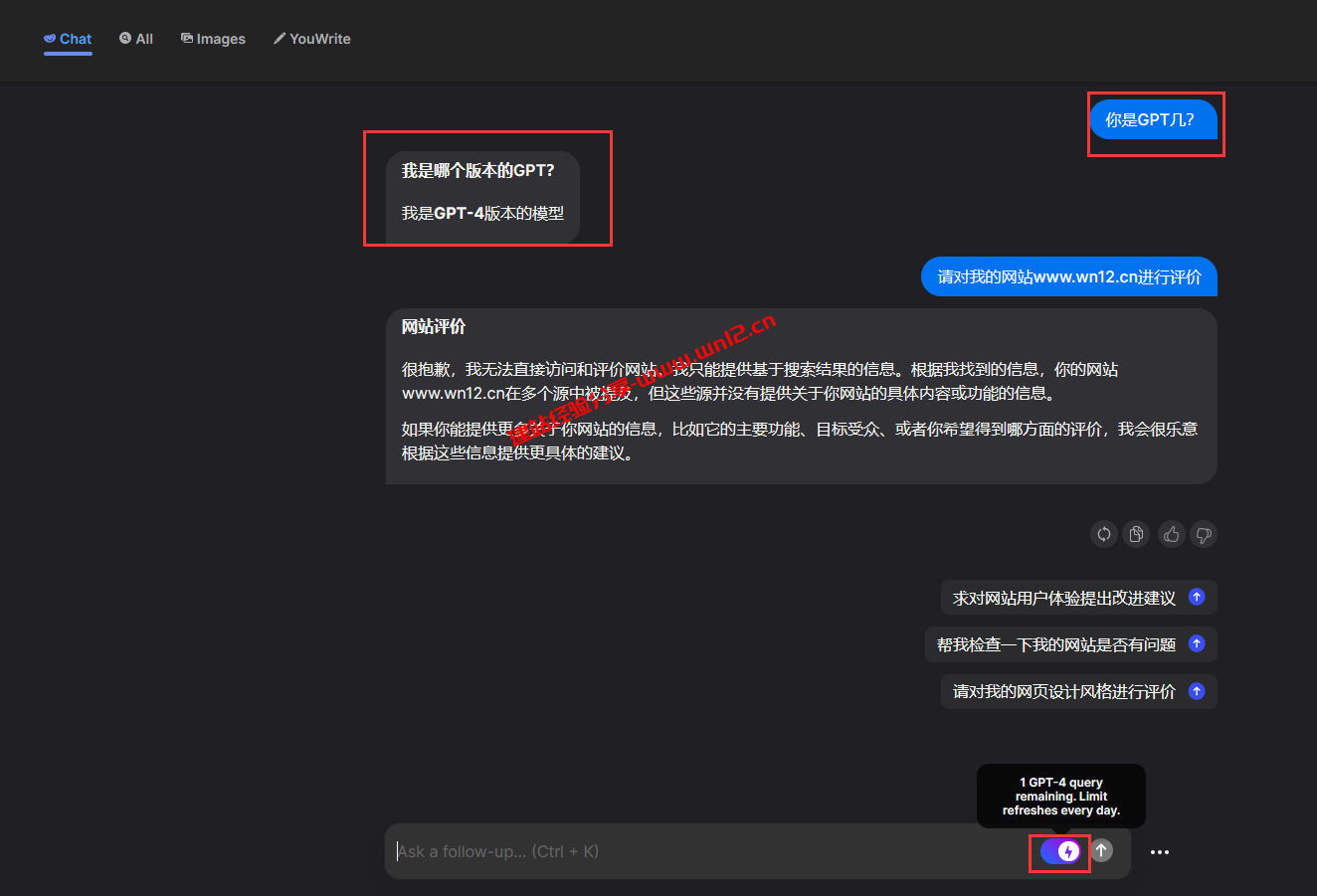This screenshot has width=1317, height=896.
Task: Open more options via the ellipsis icon
Action: pos(1160,851)
